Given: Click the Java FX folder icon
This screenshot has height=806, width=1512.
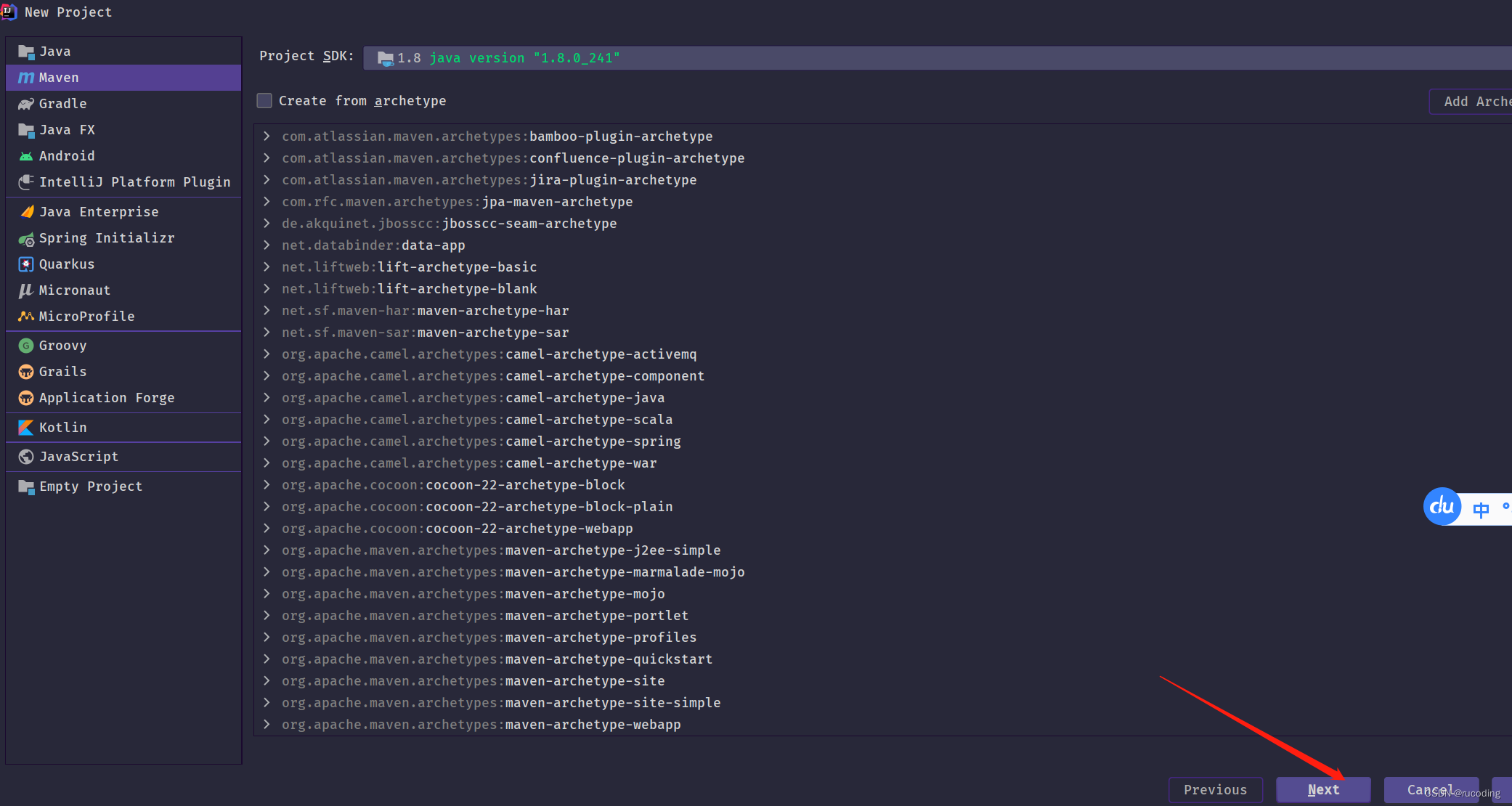Looking at the screenshot, I should pos(26,130).
